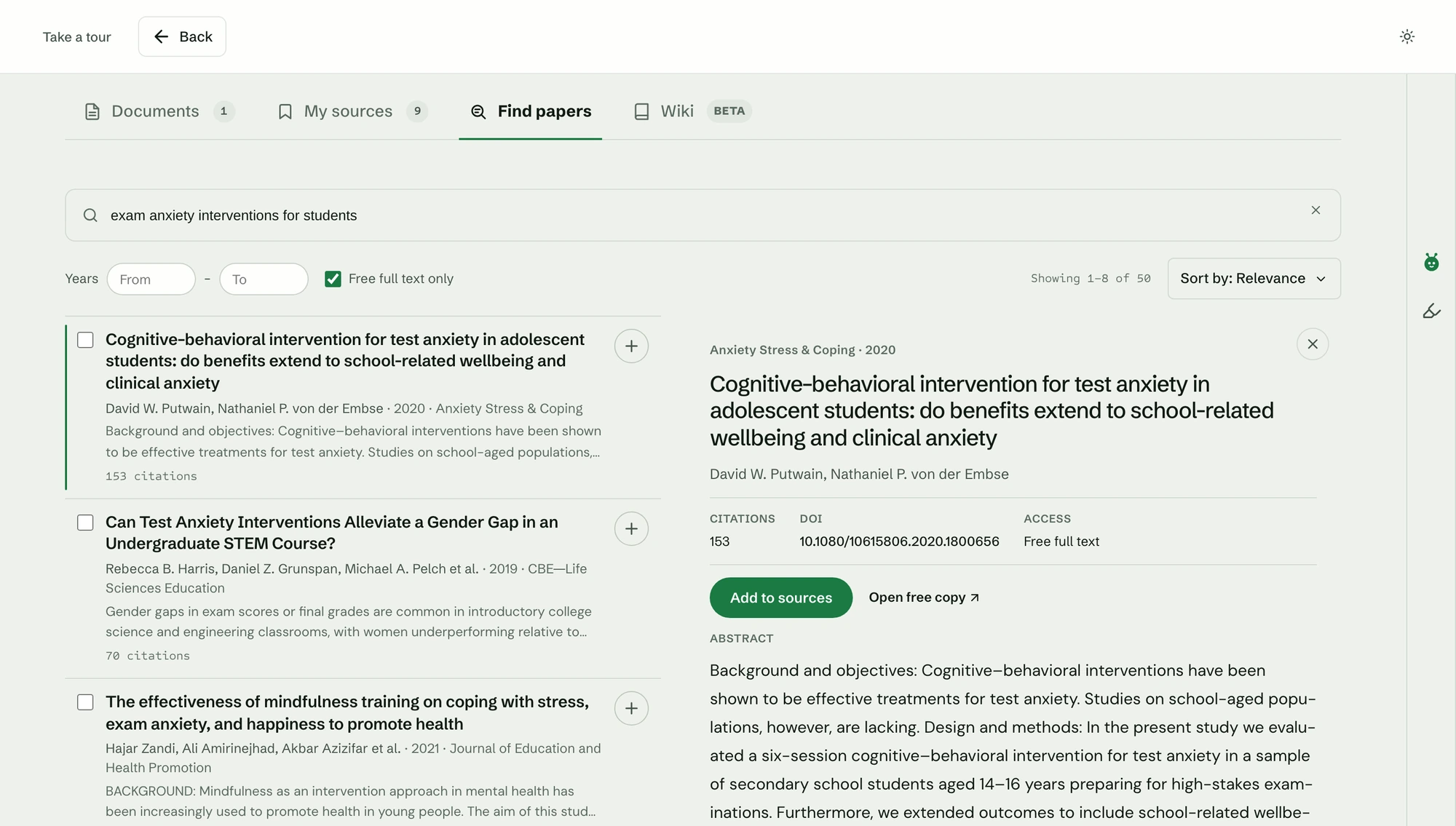Open the green AI assistant icon
Viewport: 1456px width, 826px height.
1431,262
